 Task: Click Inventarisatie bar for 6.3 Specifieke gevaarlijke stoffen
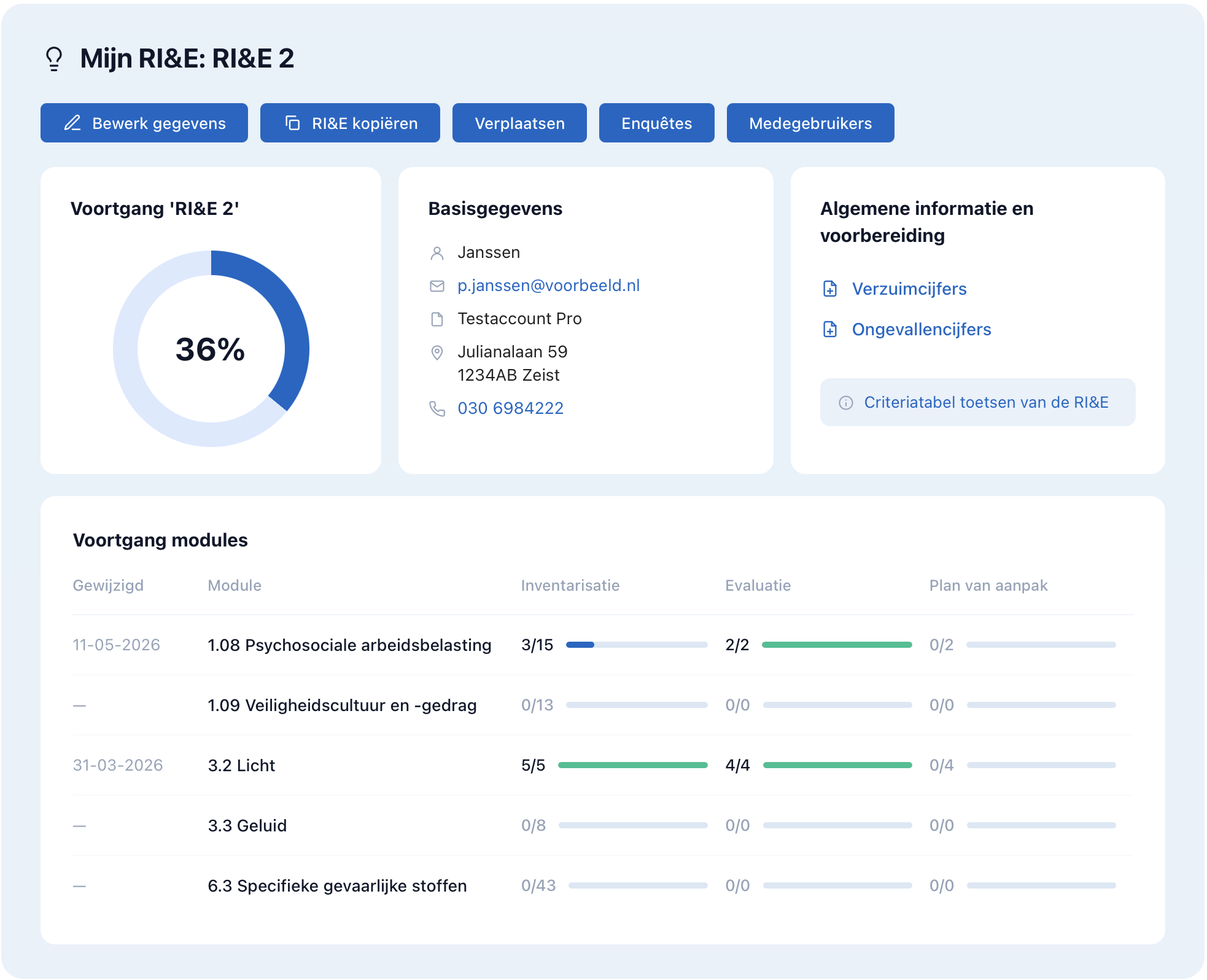point(638,885)
